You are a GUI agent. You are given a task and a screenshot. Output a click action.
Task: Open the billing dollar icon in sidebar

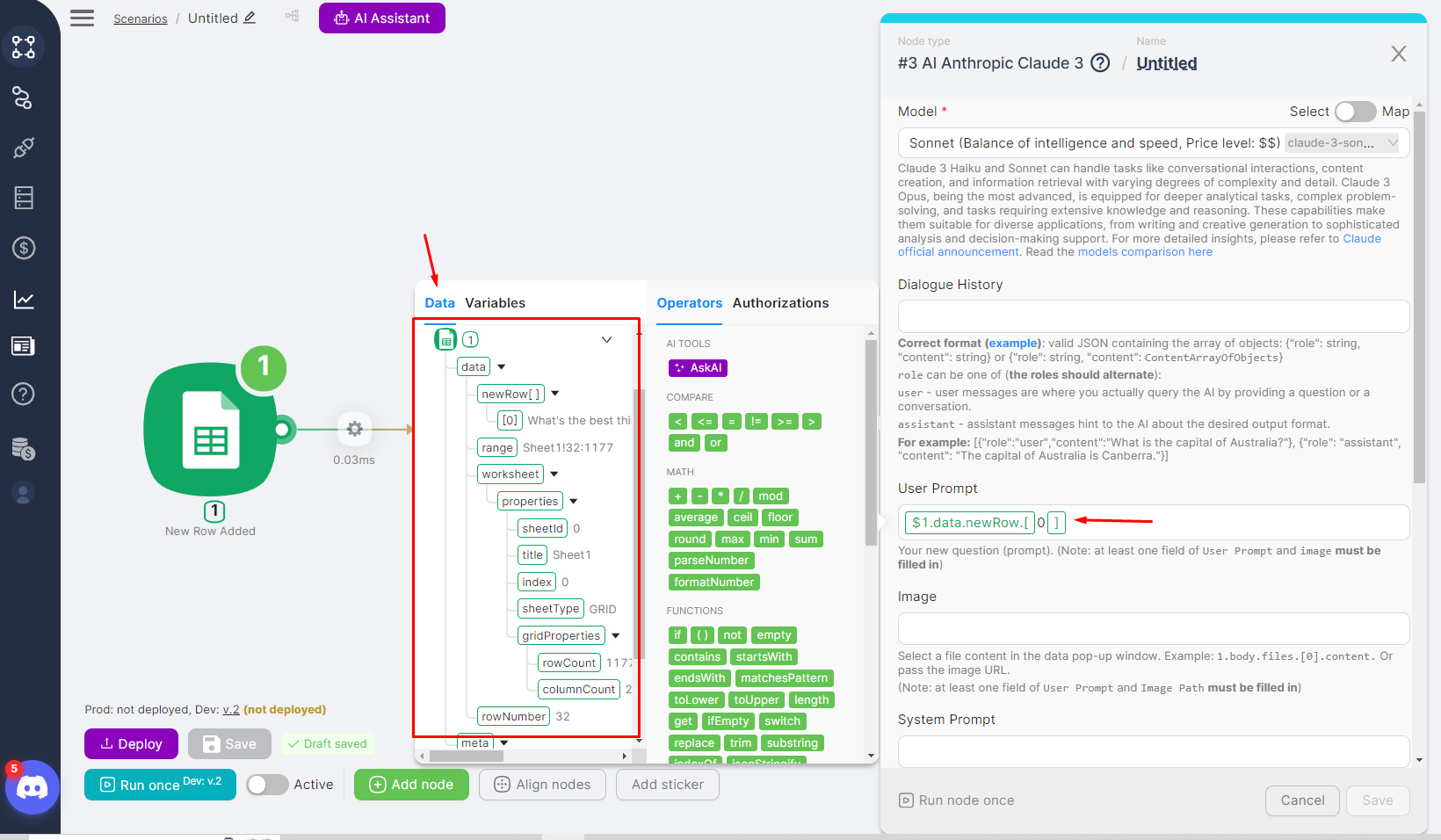tap(24, 248)
